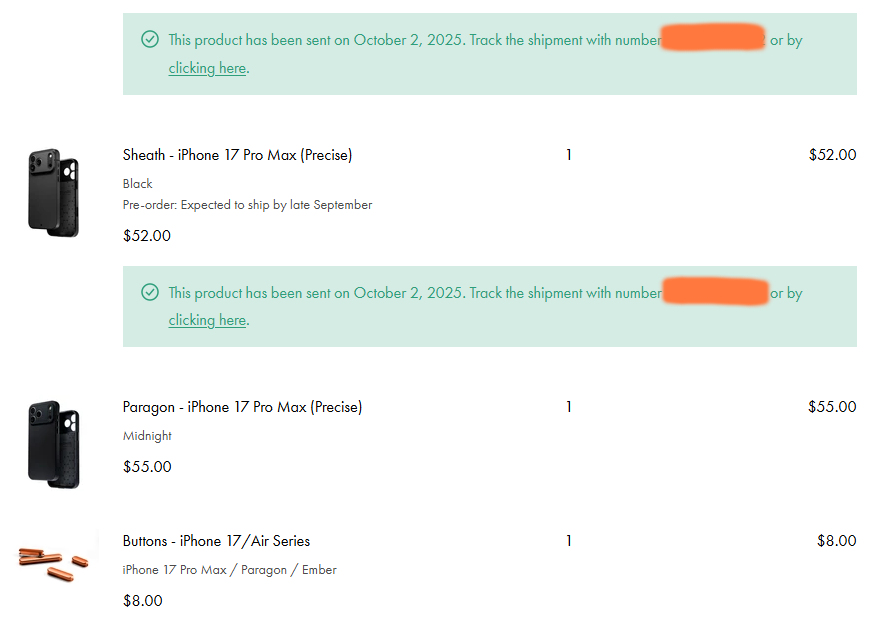The image size is (884, 637).
Task: Open the Sheath - iPhone 17 Pro Max (Precise) title
Action: (x=237, y=155)
